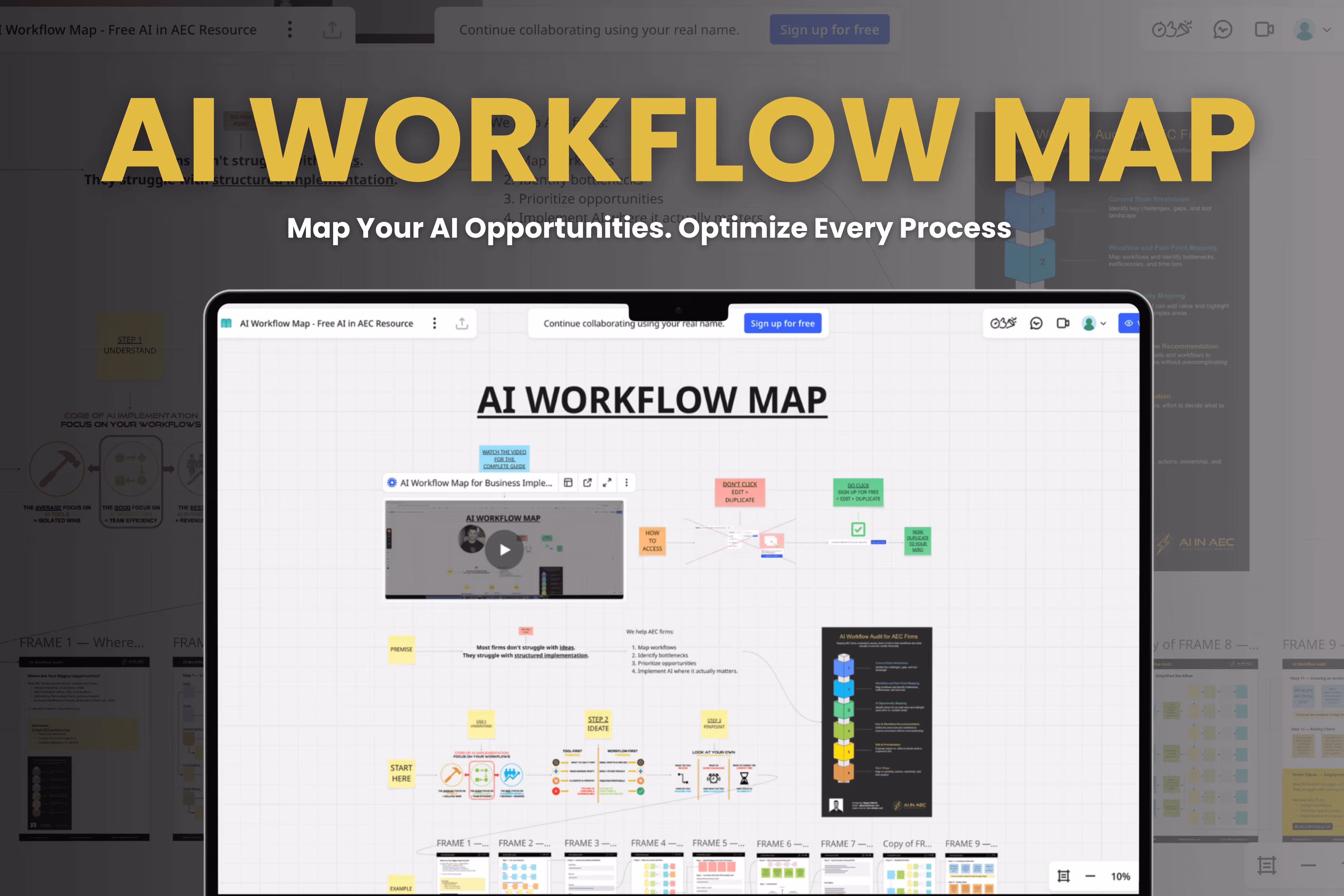1344x896 pixels.
Task: Click the hammer icon in background window
Action: (57, 469)
